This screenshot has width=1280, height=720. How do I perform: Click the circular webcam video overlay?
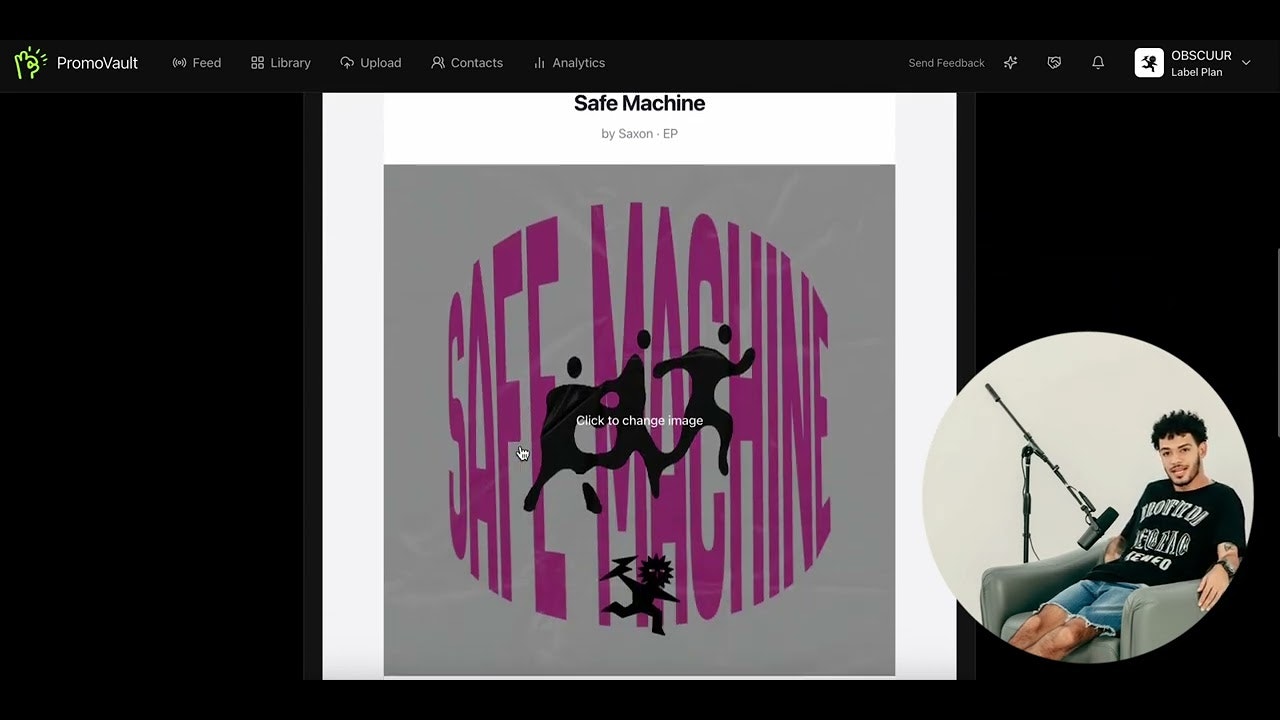pos(1088,497)
